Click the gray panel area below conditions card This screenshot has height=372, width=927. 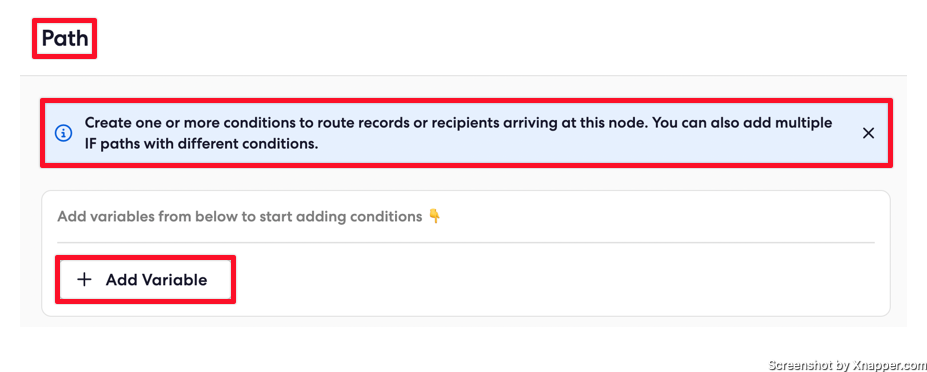[x=465, y=322]
